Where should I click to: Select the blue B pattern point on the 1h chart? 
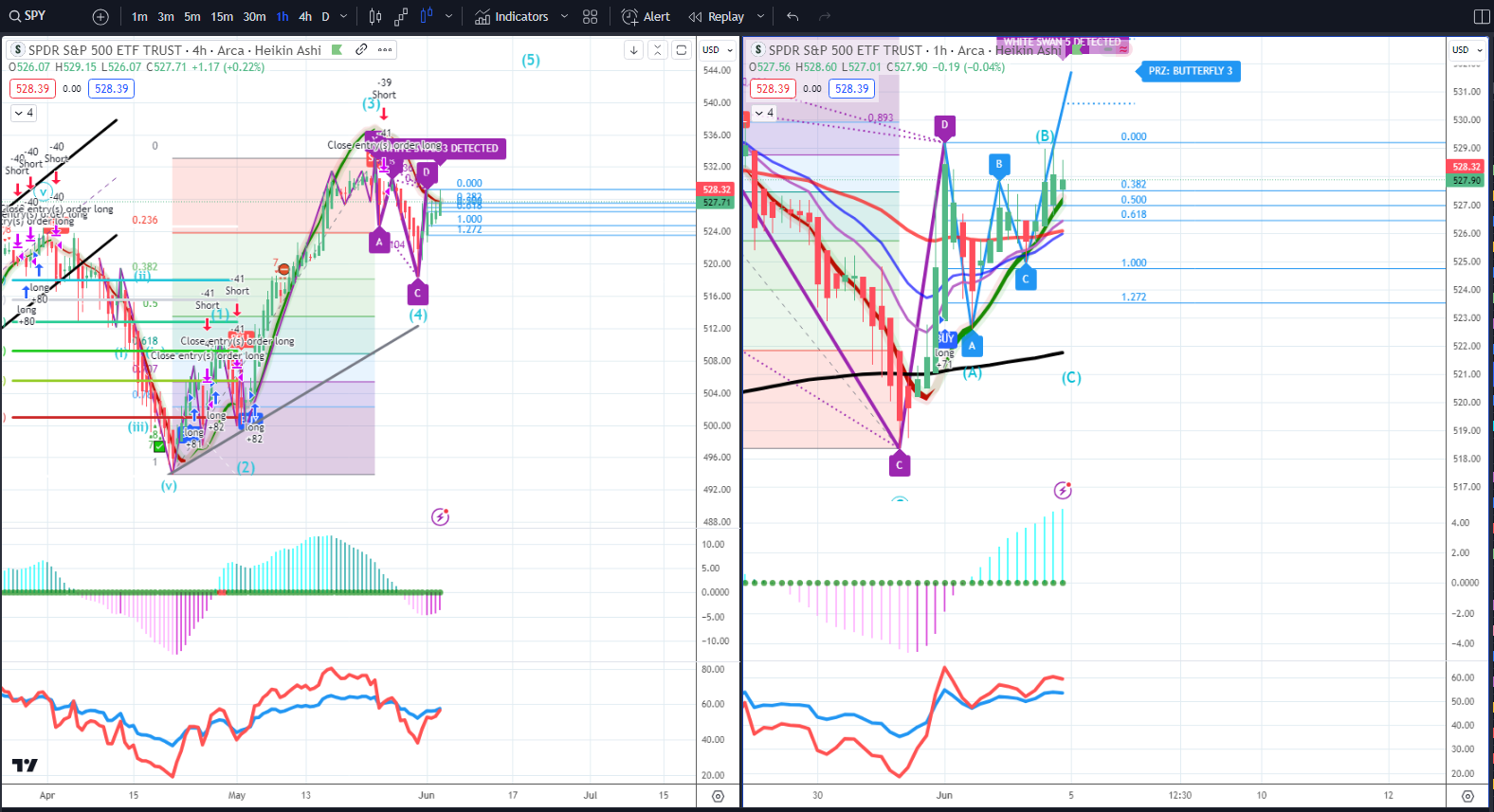(998, 165)
